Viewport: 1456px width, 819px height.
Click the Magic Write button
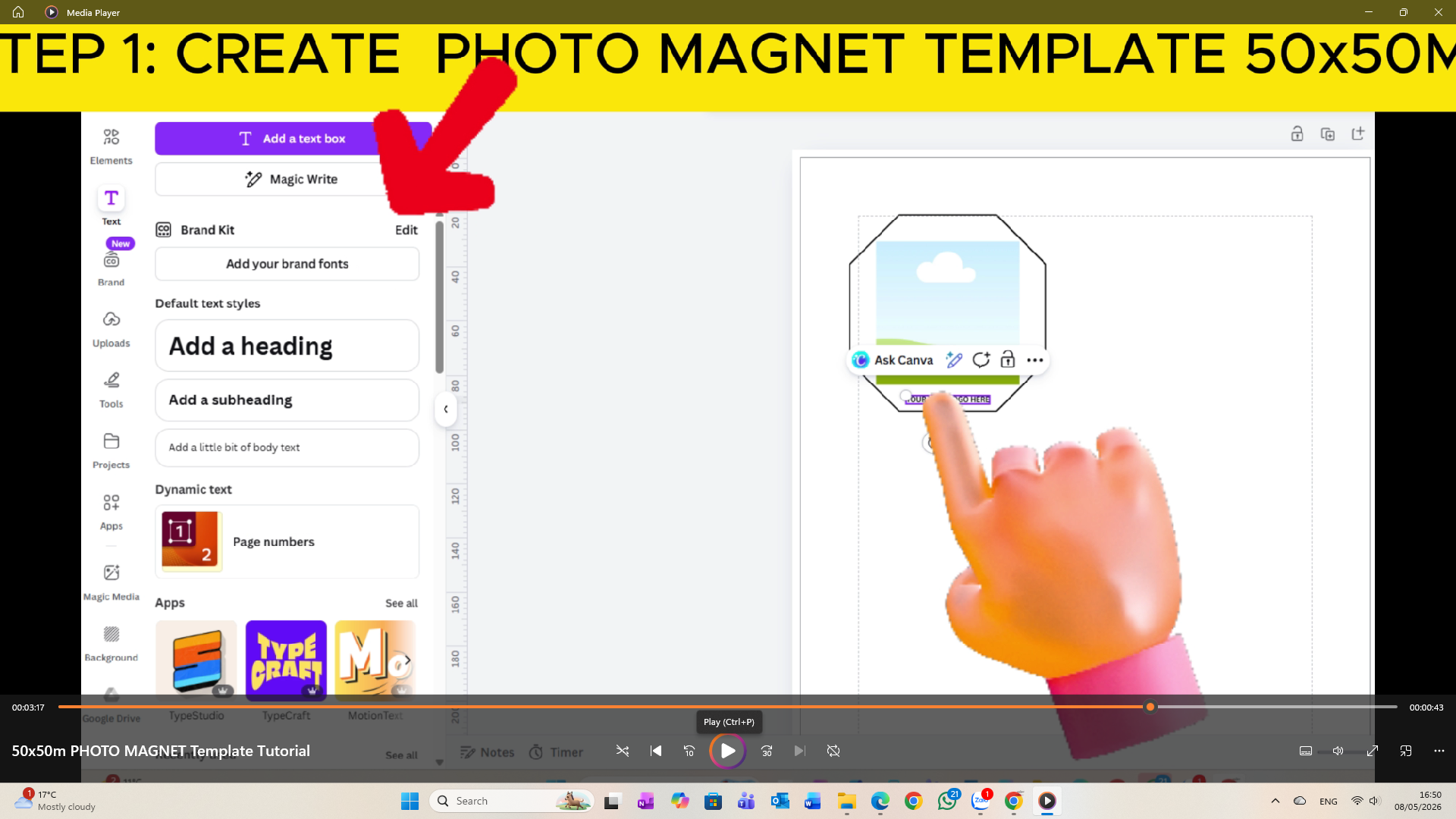[293, 179]
